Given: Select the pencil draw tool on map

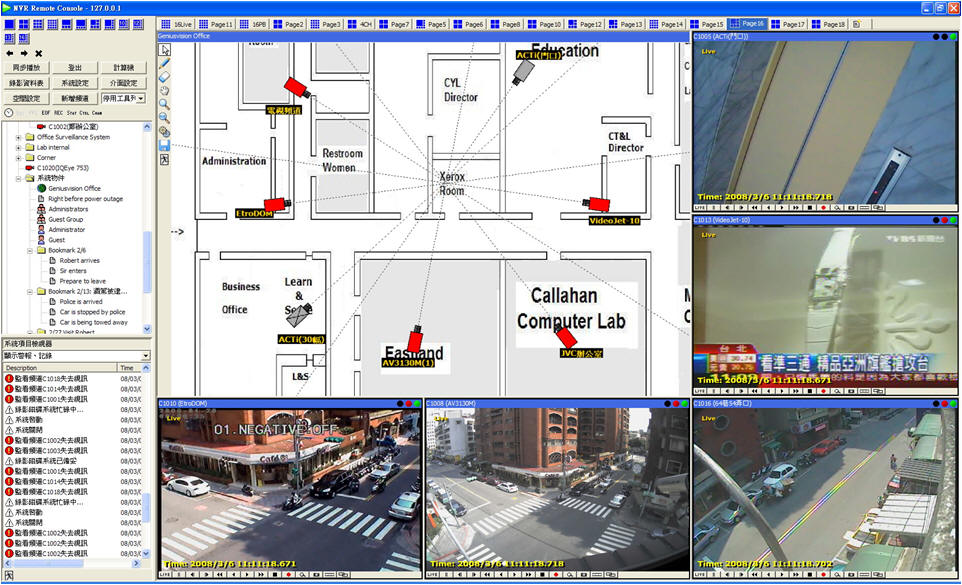Looking at the screenshot, I should (x=164, y=62).
